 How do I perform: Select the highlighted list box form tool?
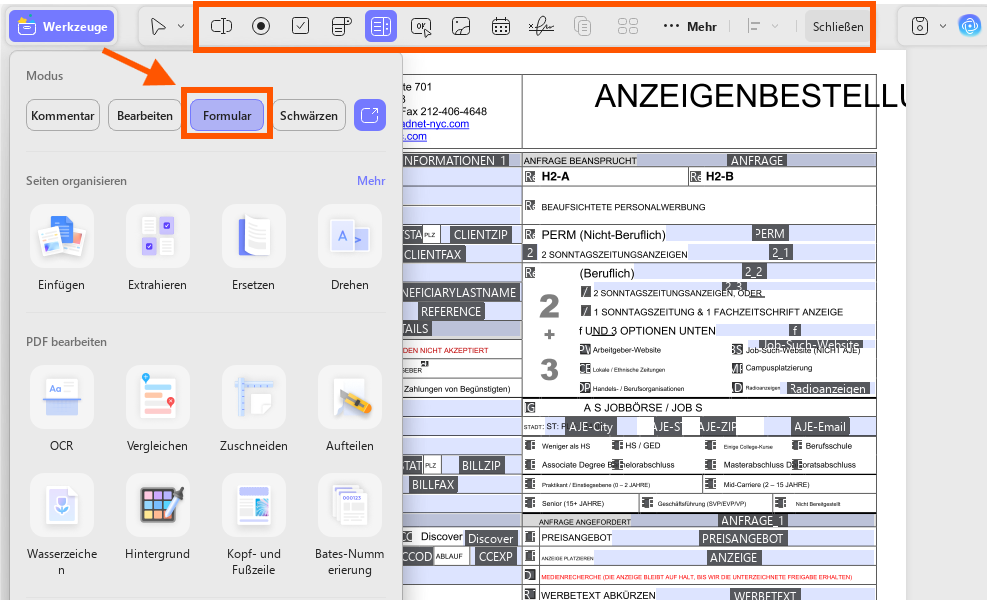[x=381, y=26]
